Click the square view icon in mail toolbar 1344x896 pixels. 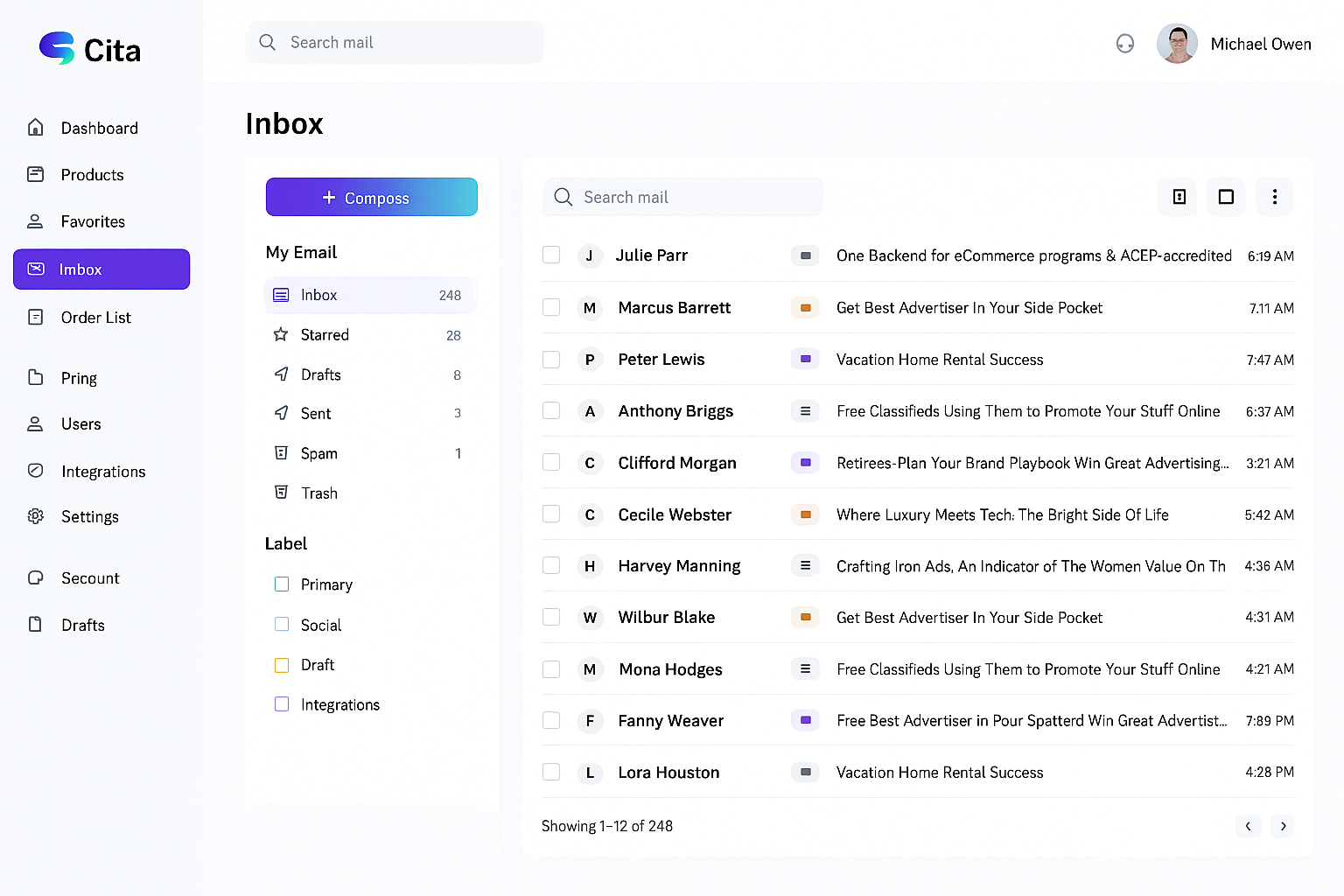1226,197
